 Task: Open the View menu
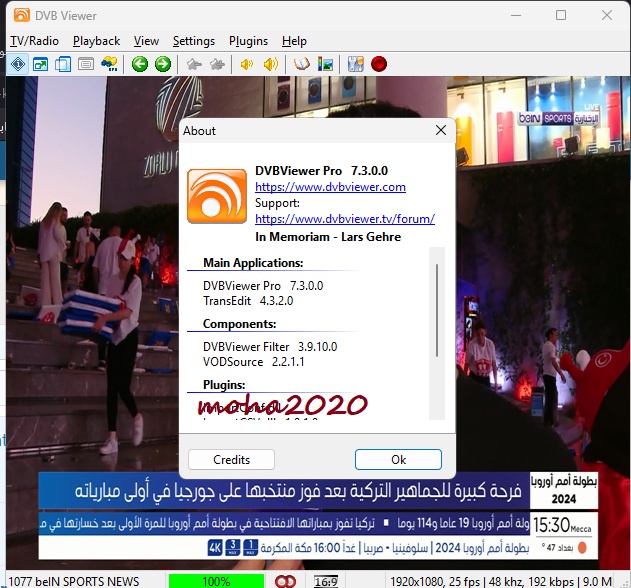click(146, 41)
